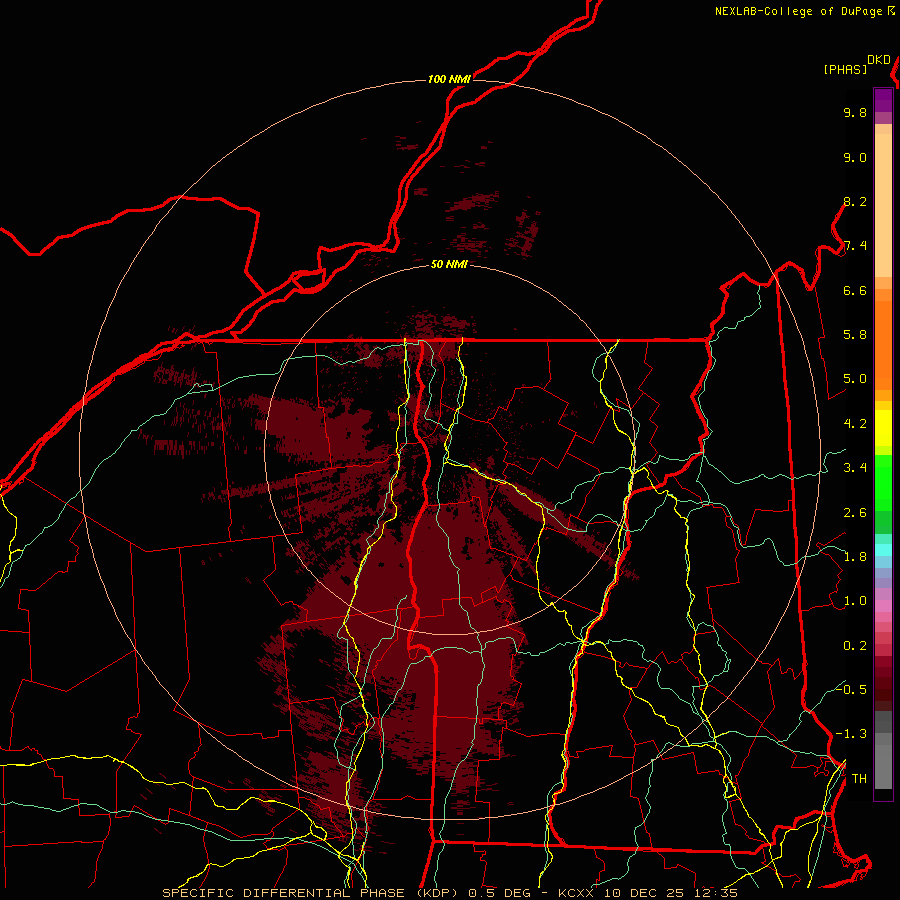Click the cyan segment of the color bar
900x900 pixels.
pos(883,550)
